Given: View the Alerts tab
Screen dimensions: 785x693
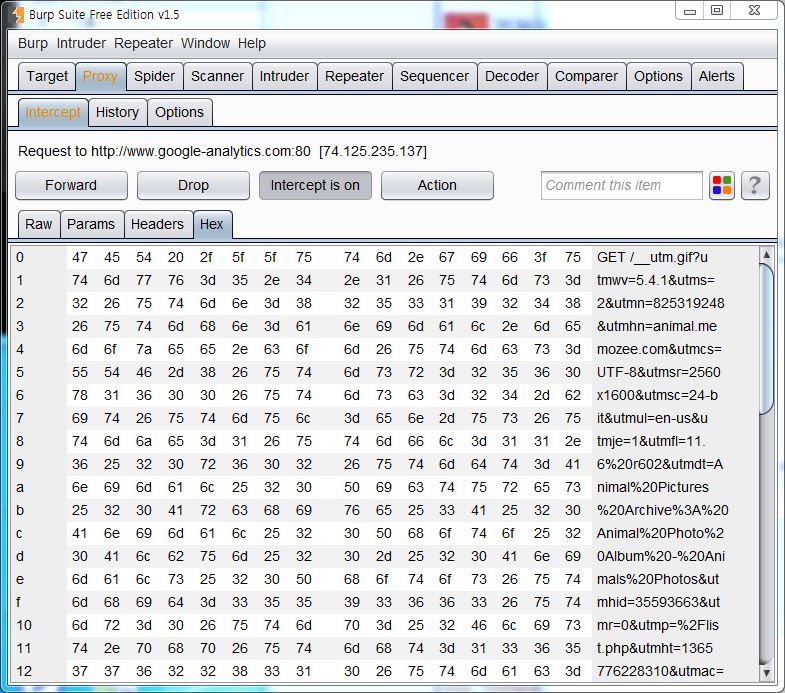Looking at the screenshot, I should 716,76.
